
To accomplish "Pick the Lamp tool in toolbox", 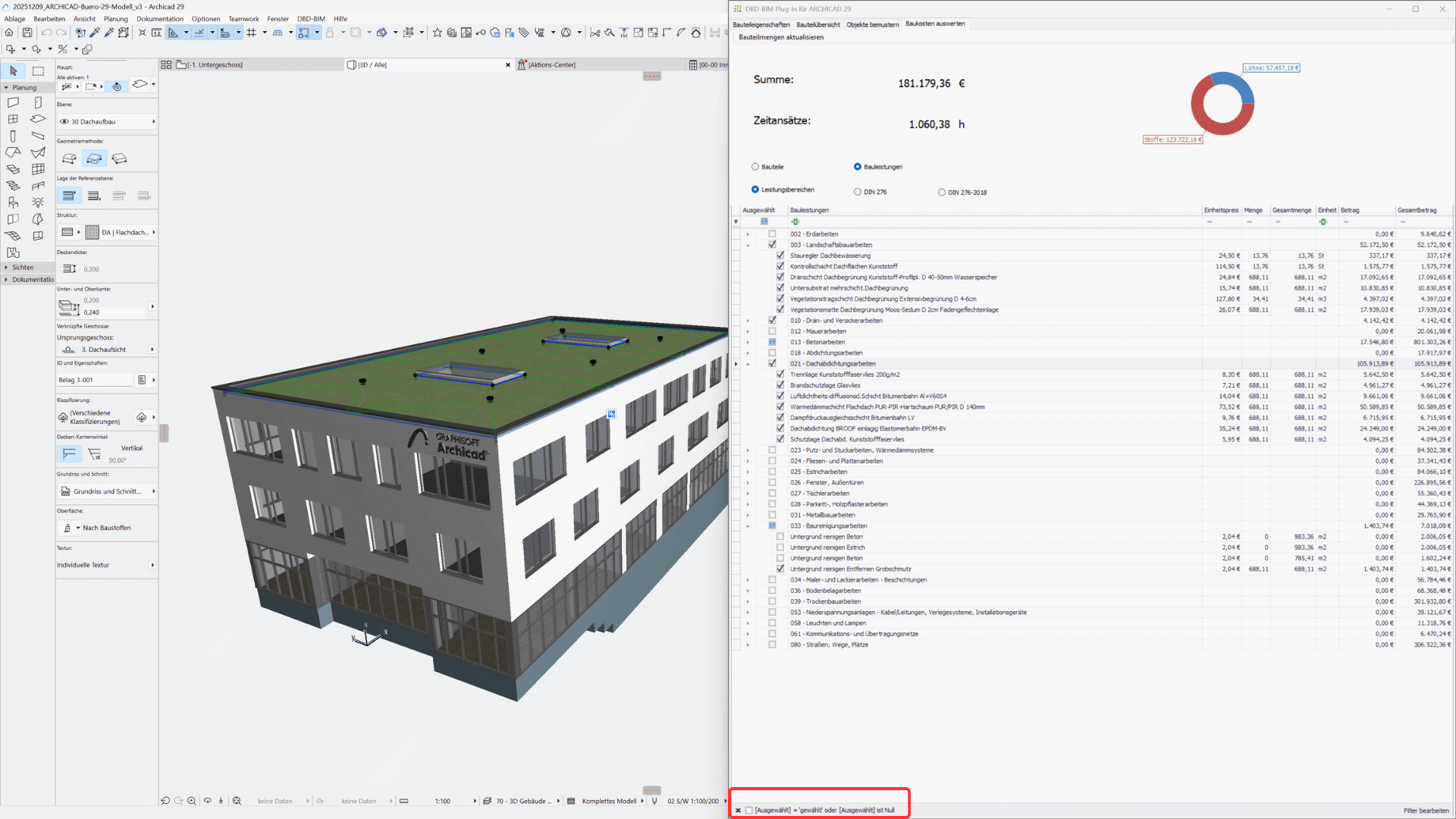I will click(38, 202).
